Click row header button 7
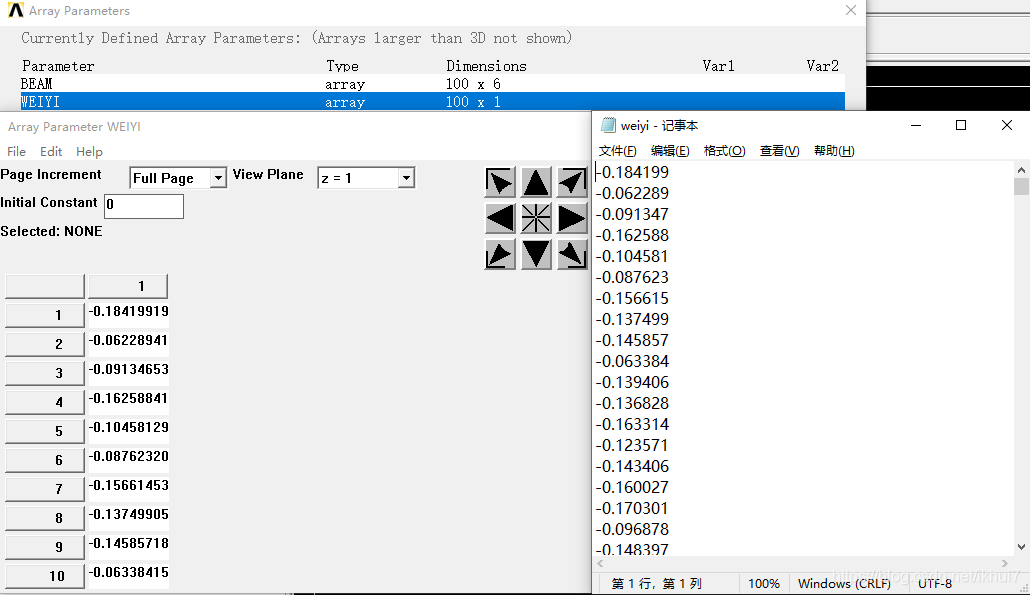This screenshot has width=1030, height=595. click(45, 489)
